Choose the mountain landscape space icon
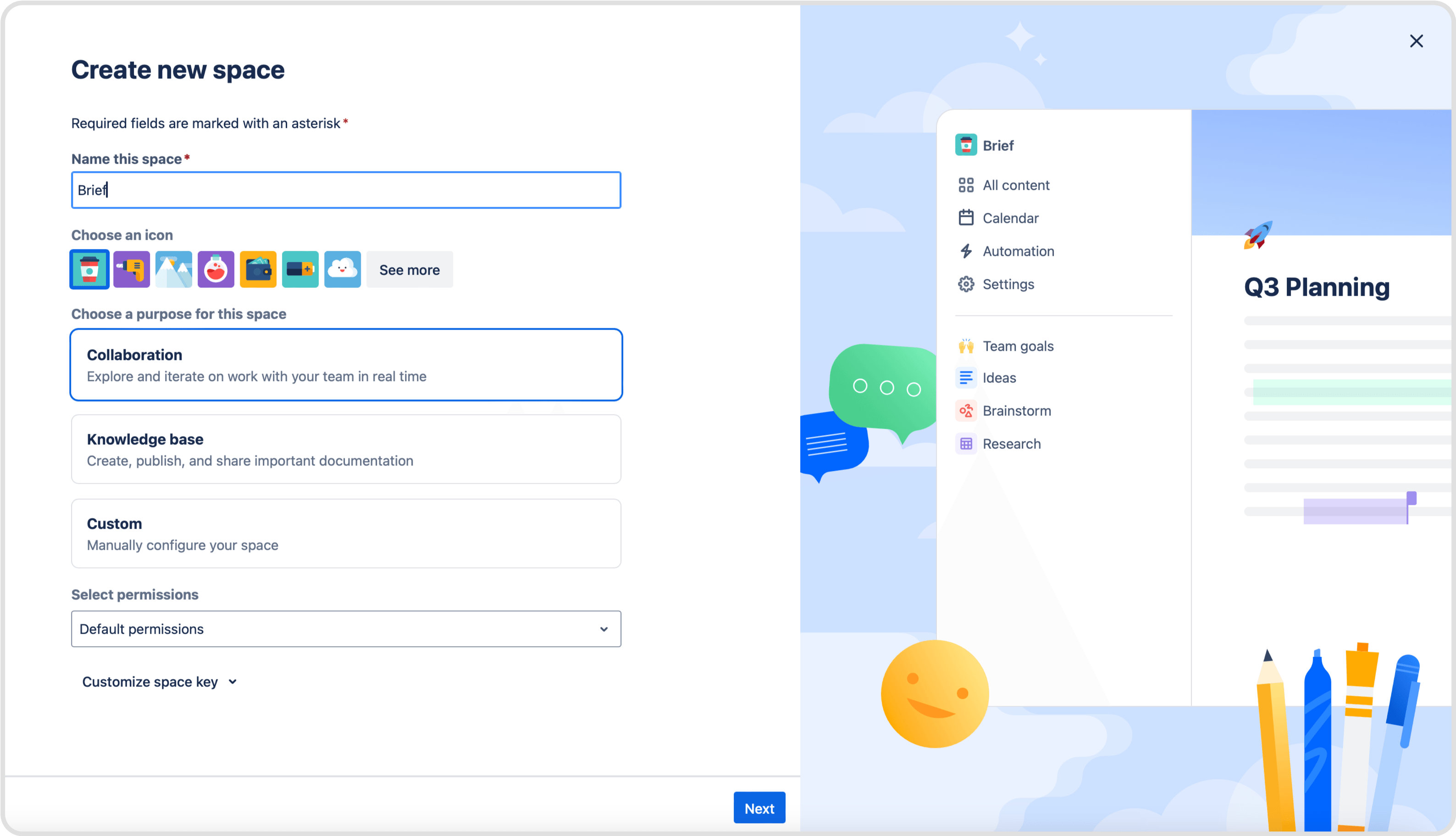The height and width of the screenshot is (836, 1456). 173,270
